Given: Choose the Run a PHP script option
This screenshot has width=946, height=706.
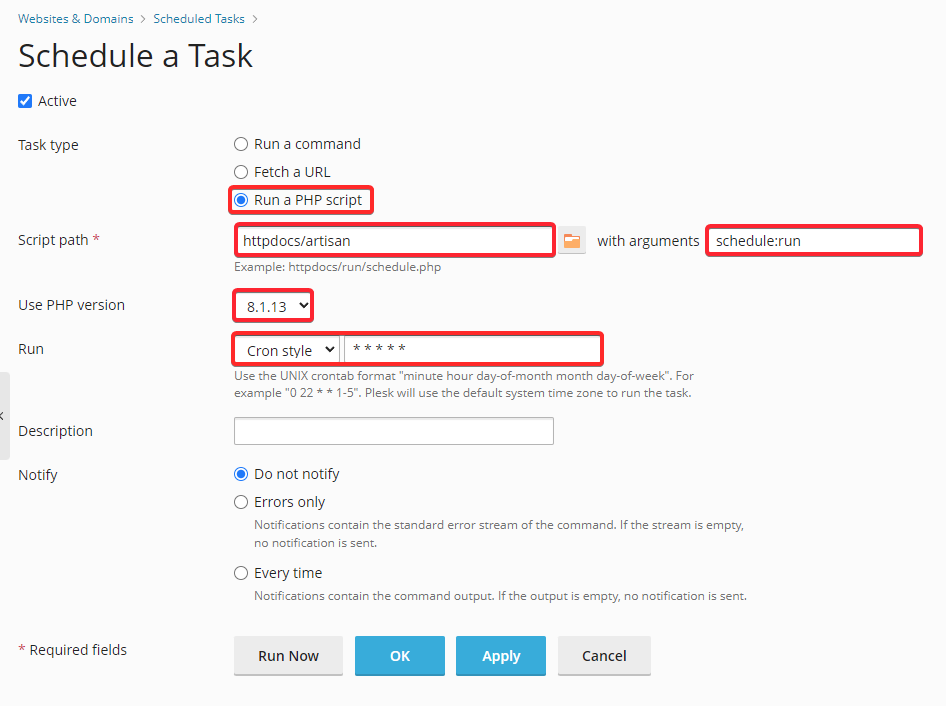Looking at the screenshot, I should pyautogui.click(x=241, y=200).
